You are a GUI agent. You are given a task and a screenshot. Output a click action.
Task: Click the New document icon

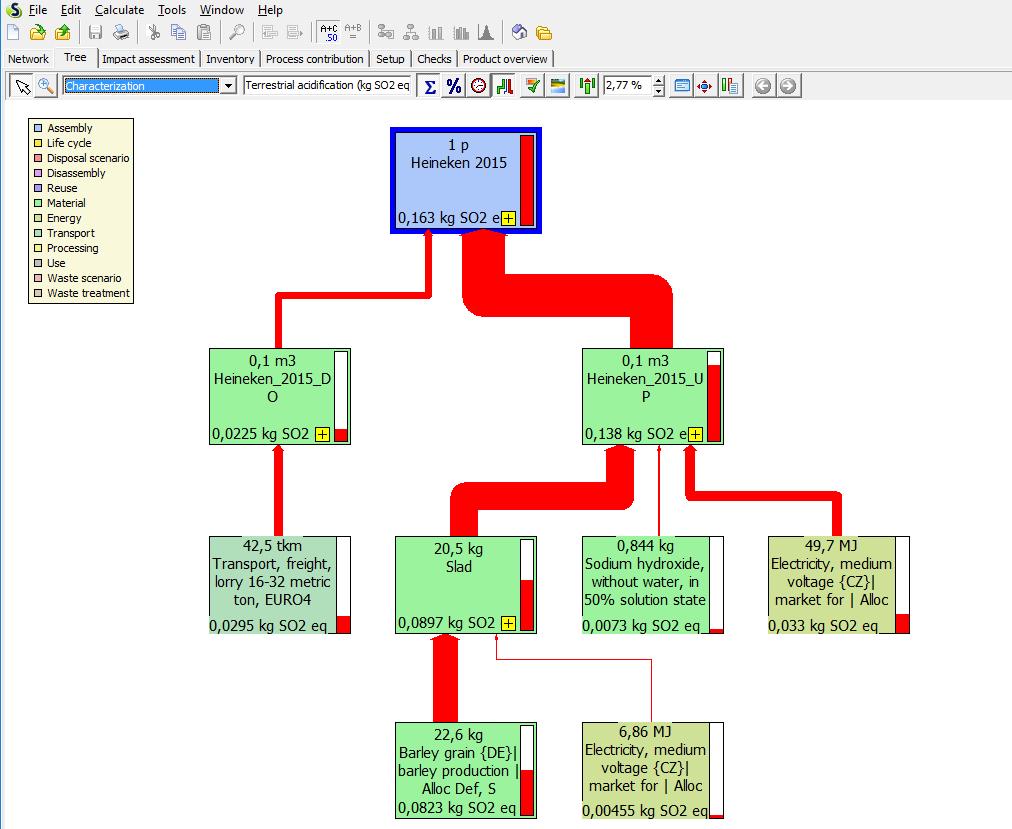pos(13,32)
